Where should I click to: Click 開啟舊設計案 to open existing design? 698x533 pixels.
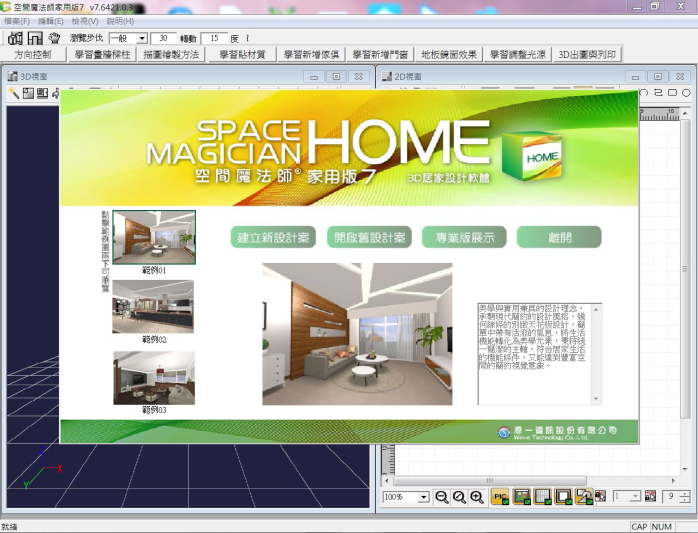click(x=369, y=237)
